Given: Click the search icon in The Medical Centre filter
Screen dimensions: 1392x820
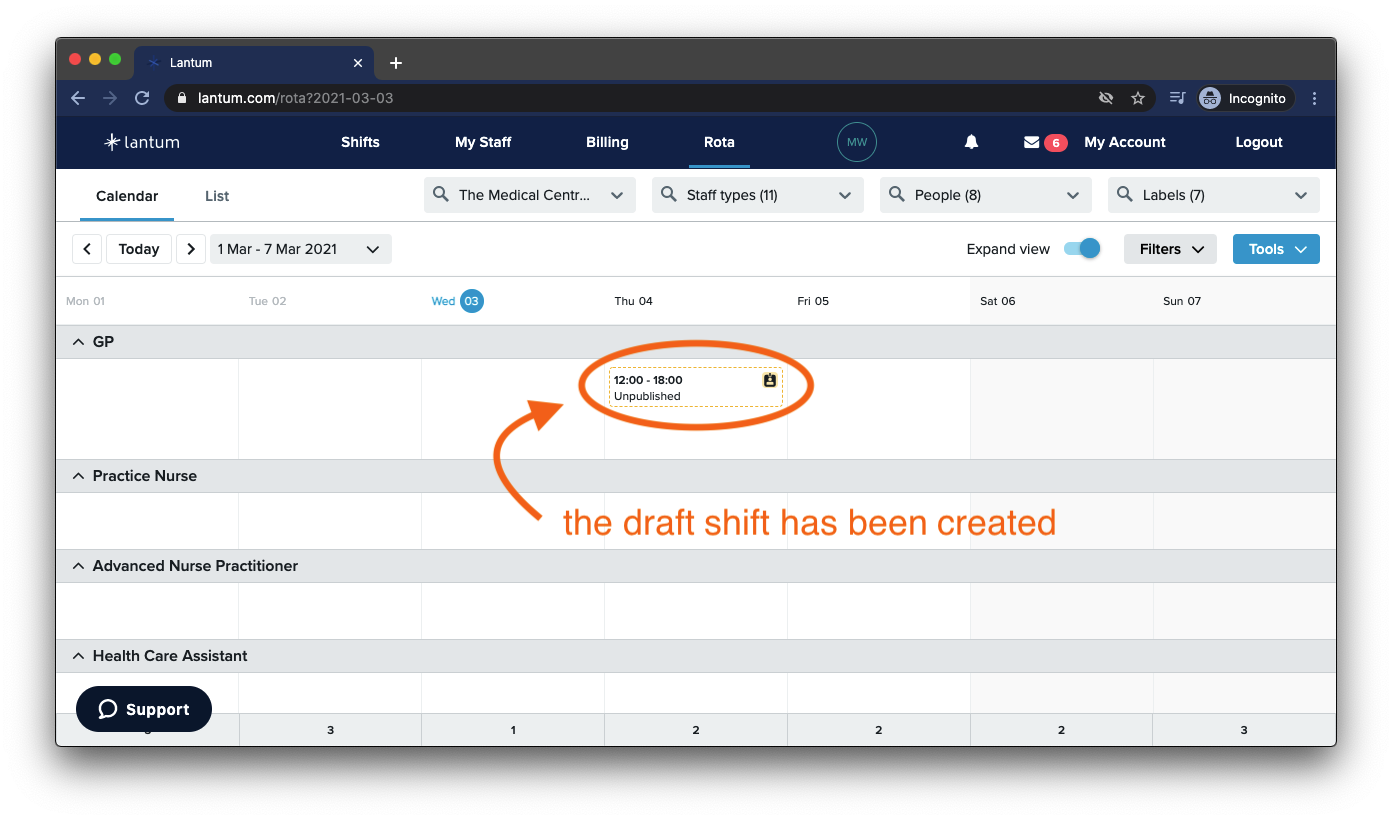Looking at the screenshot, I should click(441, 194).
